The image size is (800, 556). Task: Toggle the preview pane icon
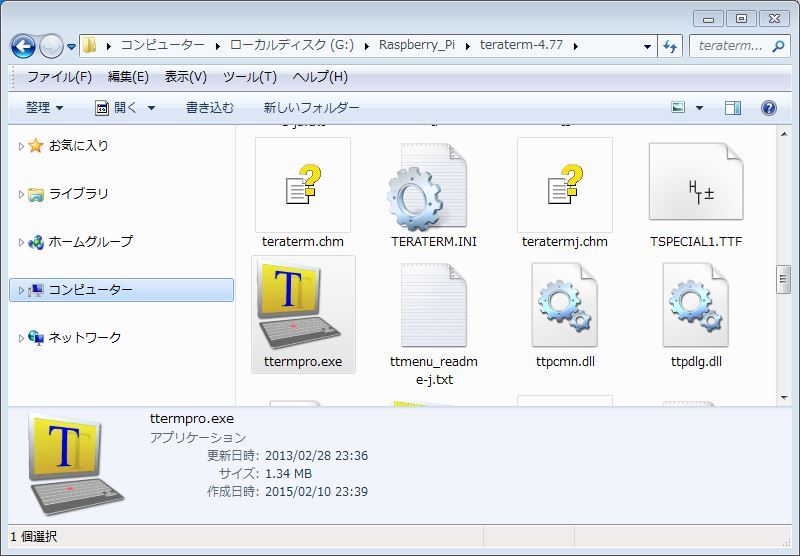pos(733,108)
